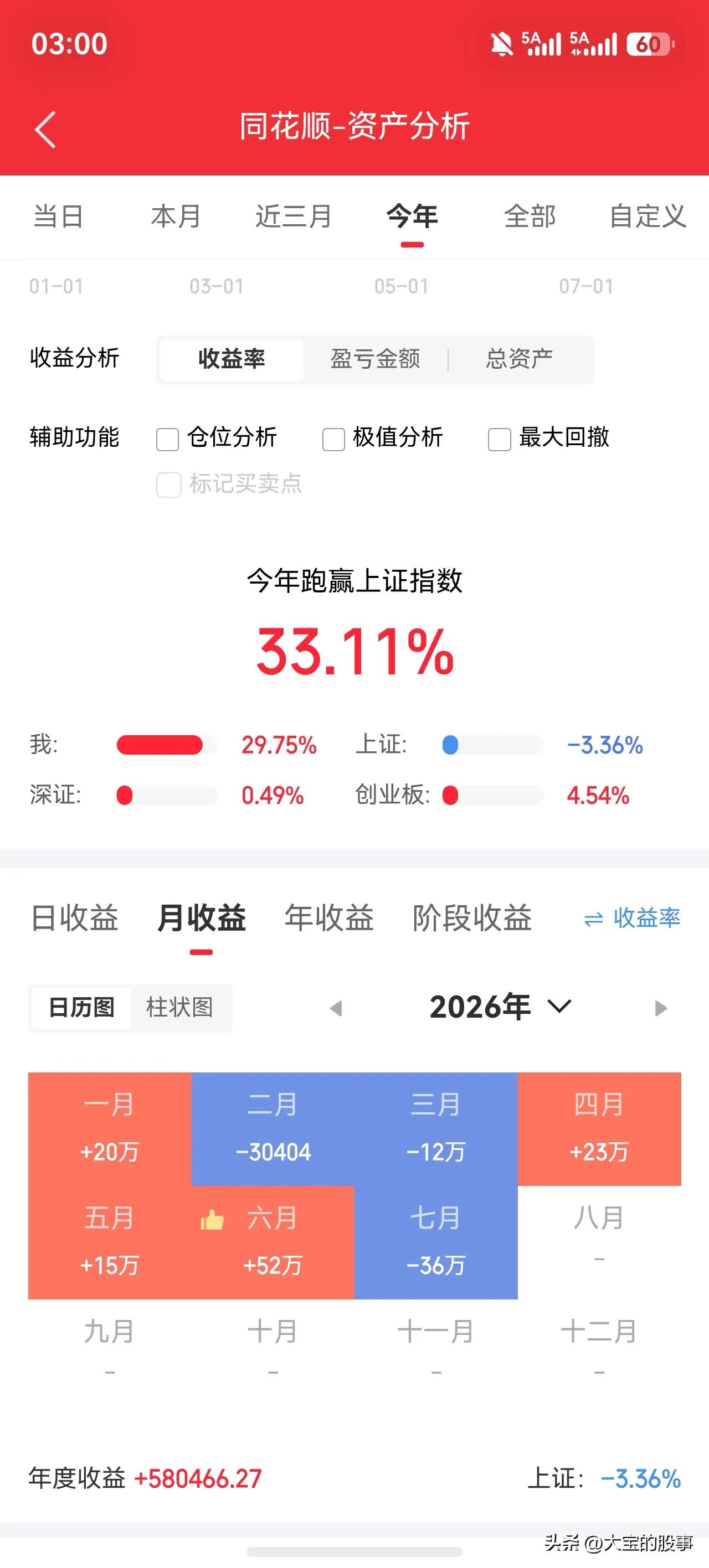Enable the 最大回撤 checkbox

[x=499, y=439]
